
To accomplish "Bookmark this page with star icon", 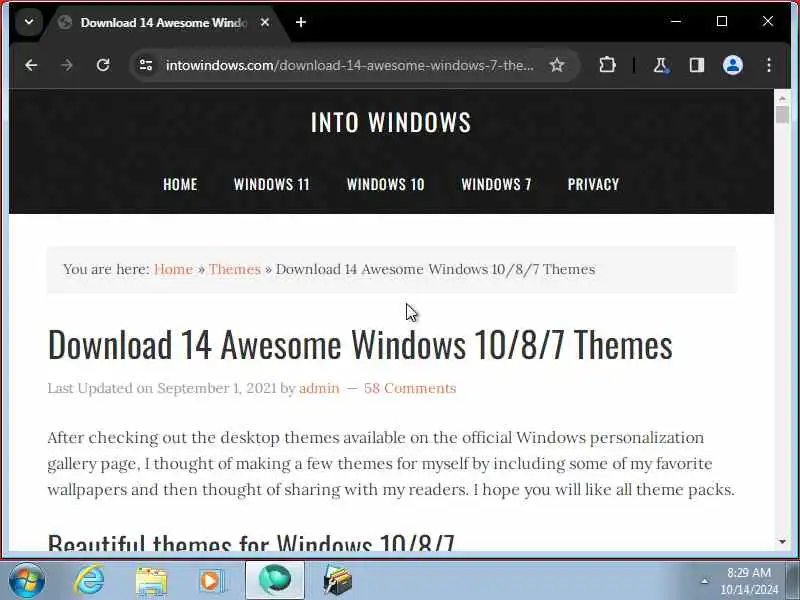I will (557, 65).
